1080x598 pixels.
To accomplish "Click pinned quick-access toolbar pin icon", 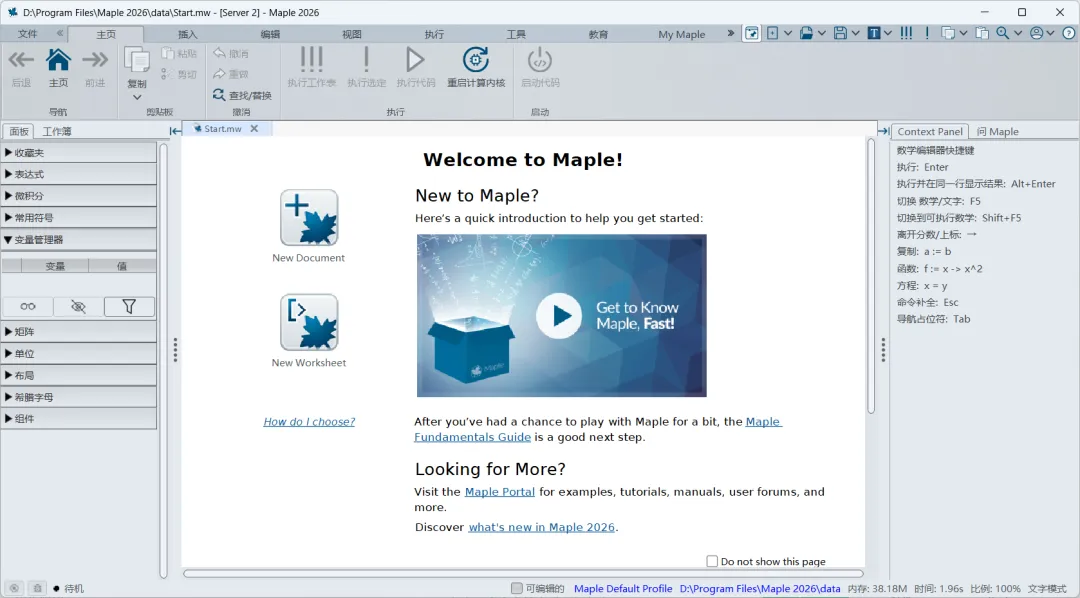I will (752, 33).
